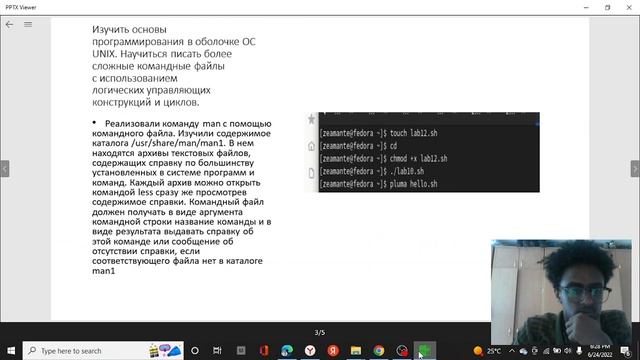Viewport: 640px width, 360px height.
Task: Click the 'chmod +x lab12.sh' terminal line
Action: tap(383, 159)
